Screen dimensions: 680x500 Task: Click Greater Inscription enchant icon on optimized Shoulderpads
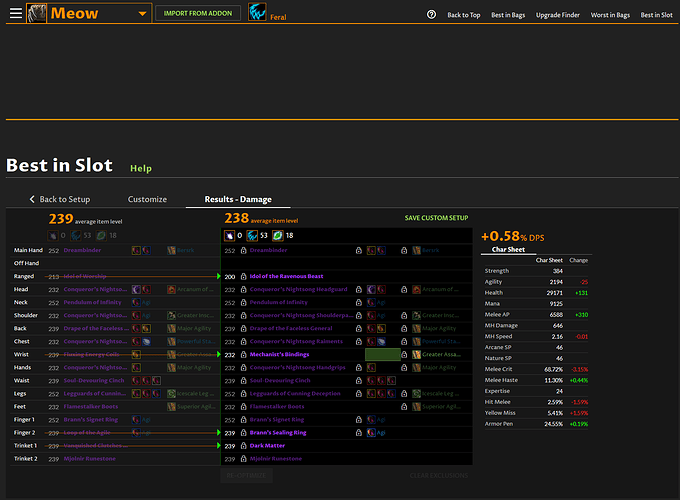click(416, 315)
